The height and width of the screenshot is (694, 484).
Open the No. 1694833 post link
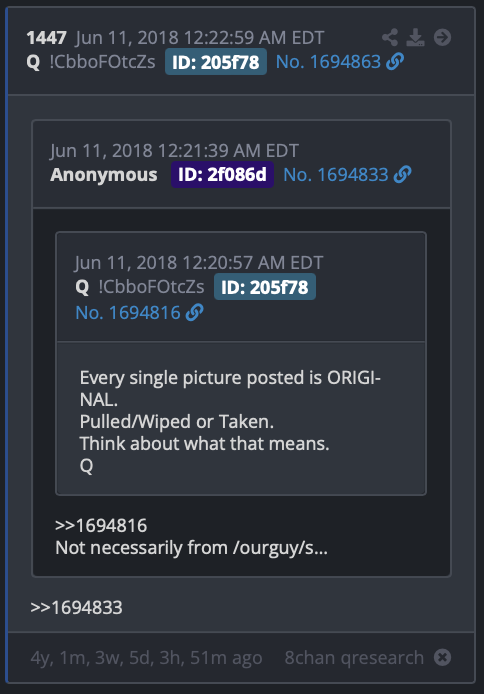click(336, 175)
